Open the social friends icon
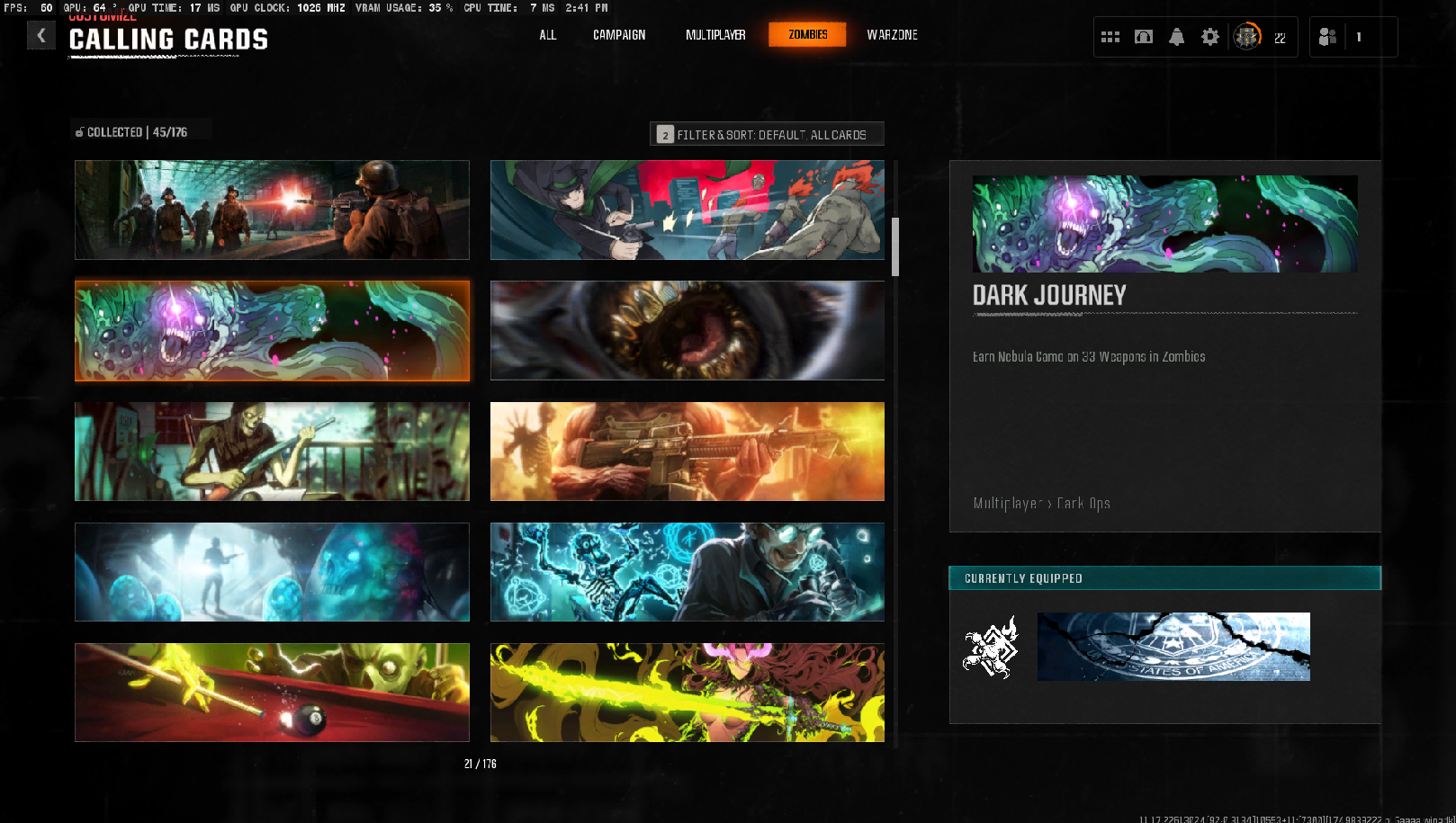The height and width of the screenshot is (823, 1456). click(x=1327, y=37)
